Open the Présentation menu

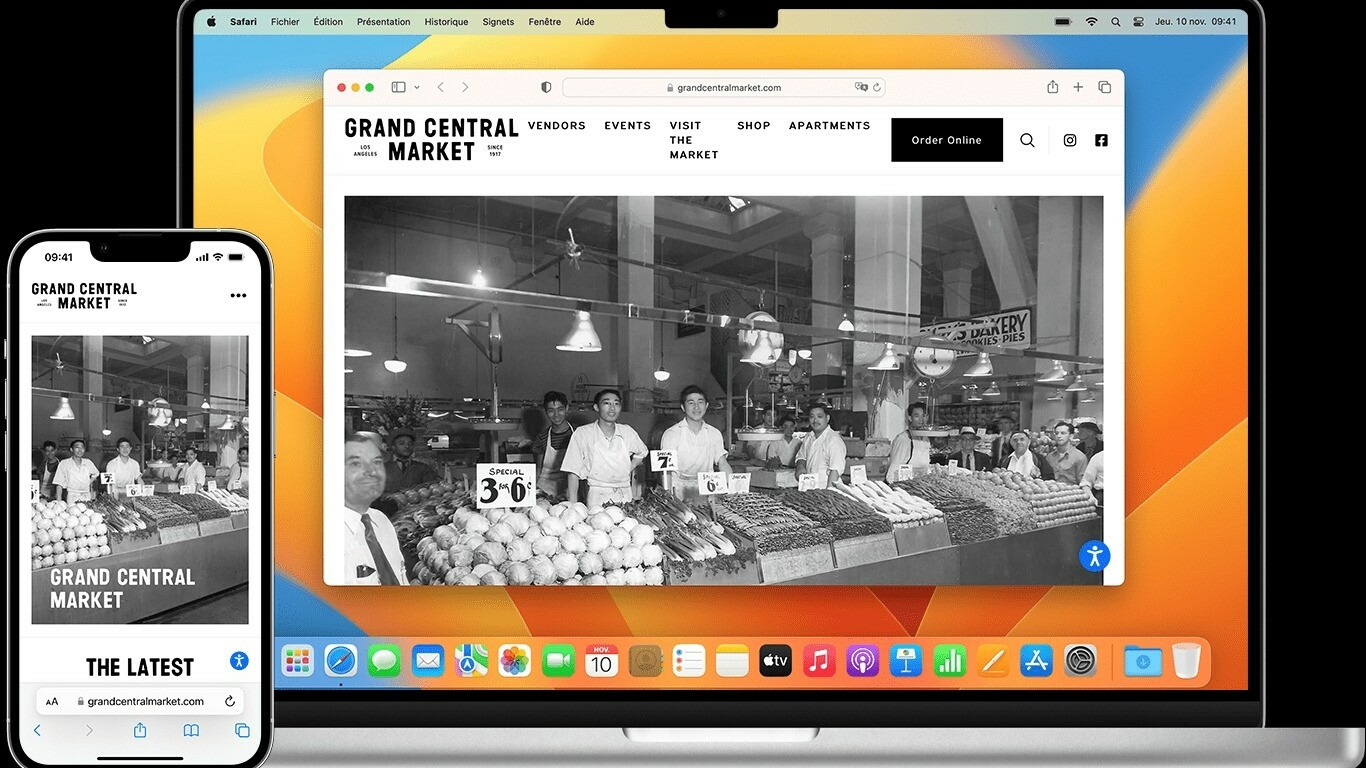pos(384,21)
